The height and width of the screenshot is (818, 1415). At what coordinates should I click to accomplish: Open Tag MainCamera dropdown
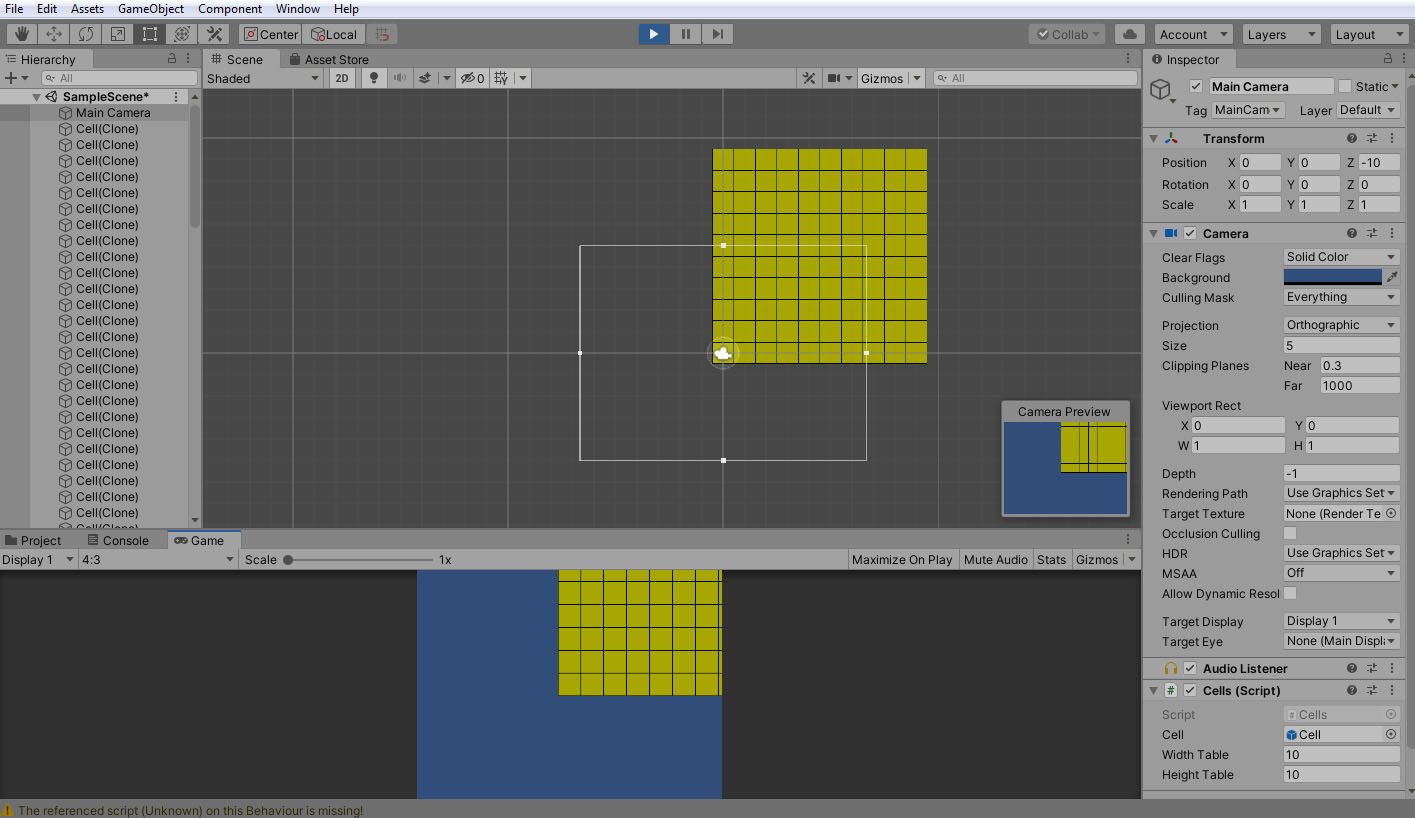pyautogui.click(x=1248, y=110)
